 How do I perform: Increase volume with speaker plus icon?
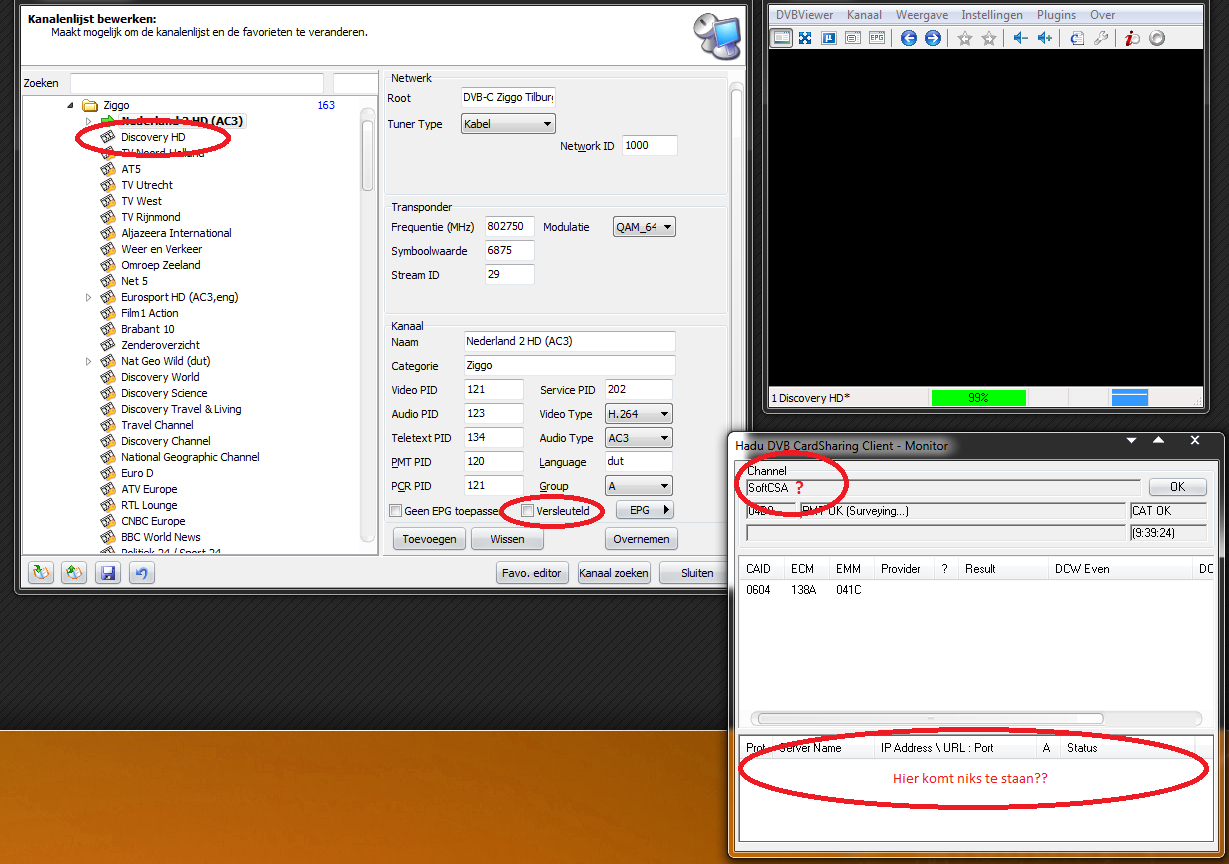tap(1045, 38)
